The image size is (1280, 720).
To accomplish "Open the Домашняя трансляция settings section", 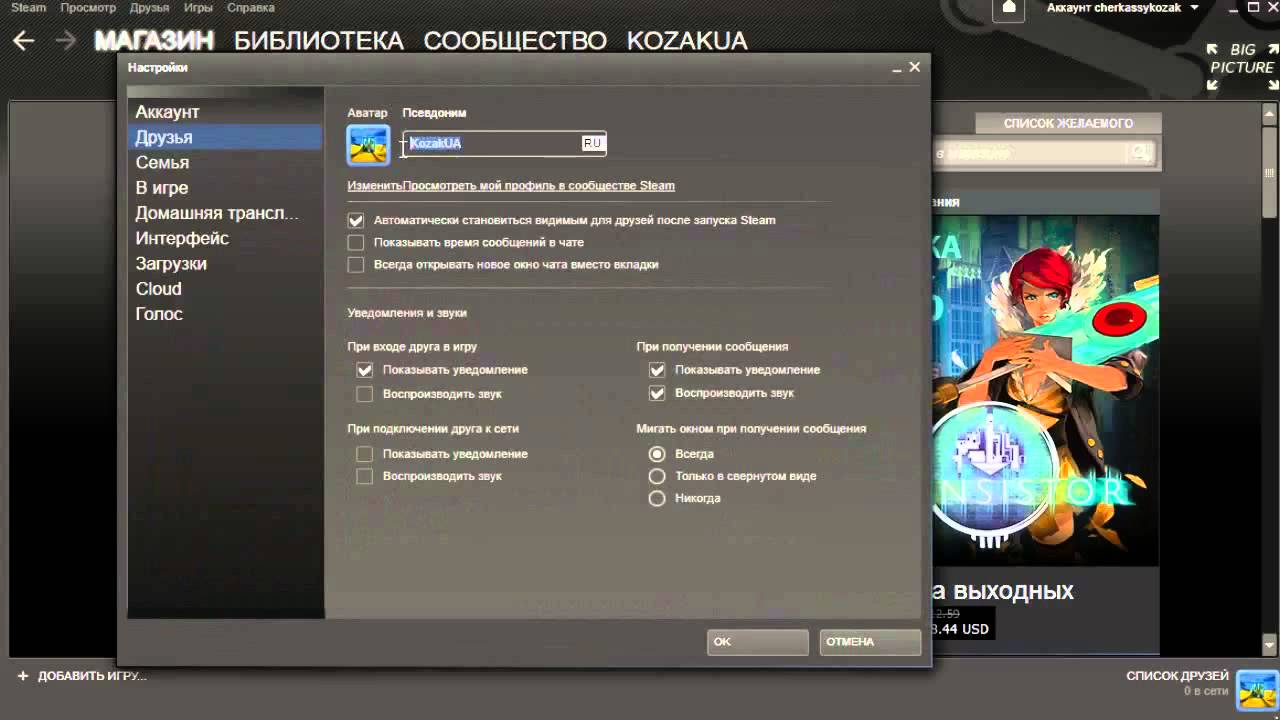I will (x=225, y=213).
